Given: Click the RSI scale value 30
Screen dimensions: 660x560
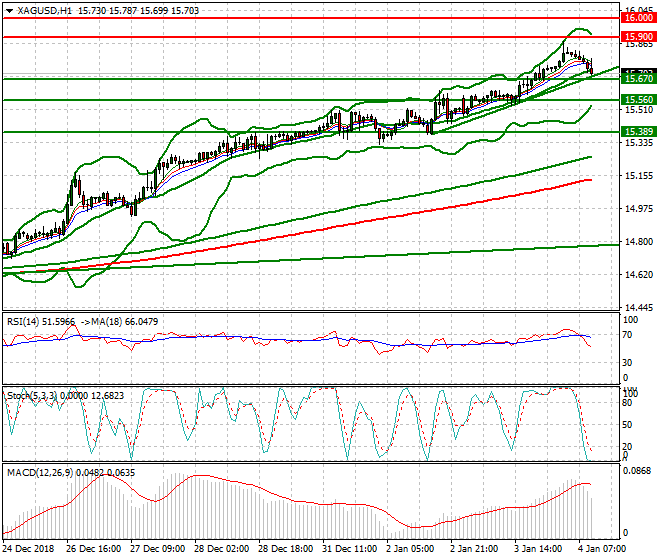Looking at the screenshot, I should pos(627,363).
